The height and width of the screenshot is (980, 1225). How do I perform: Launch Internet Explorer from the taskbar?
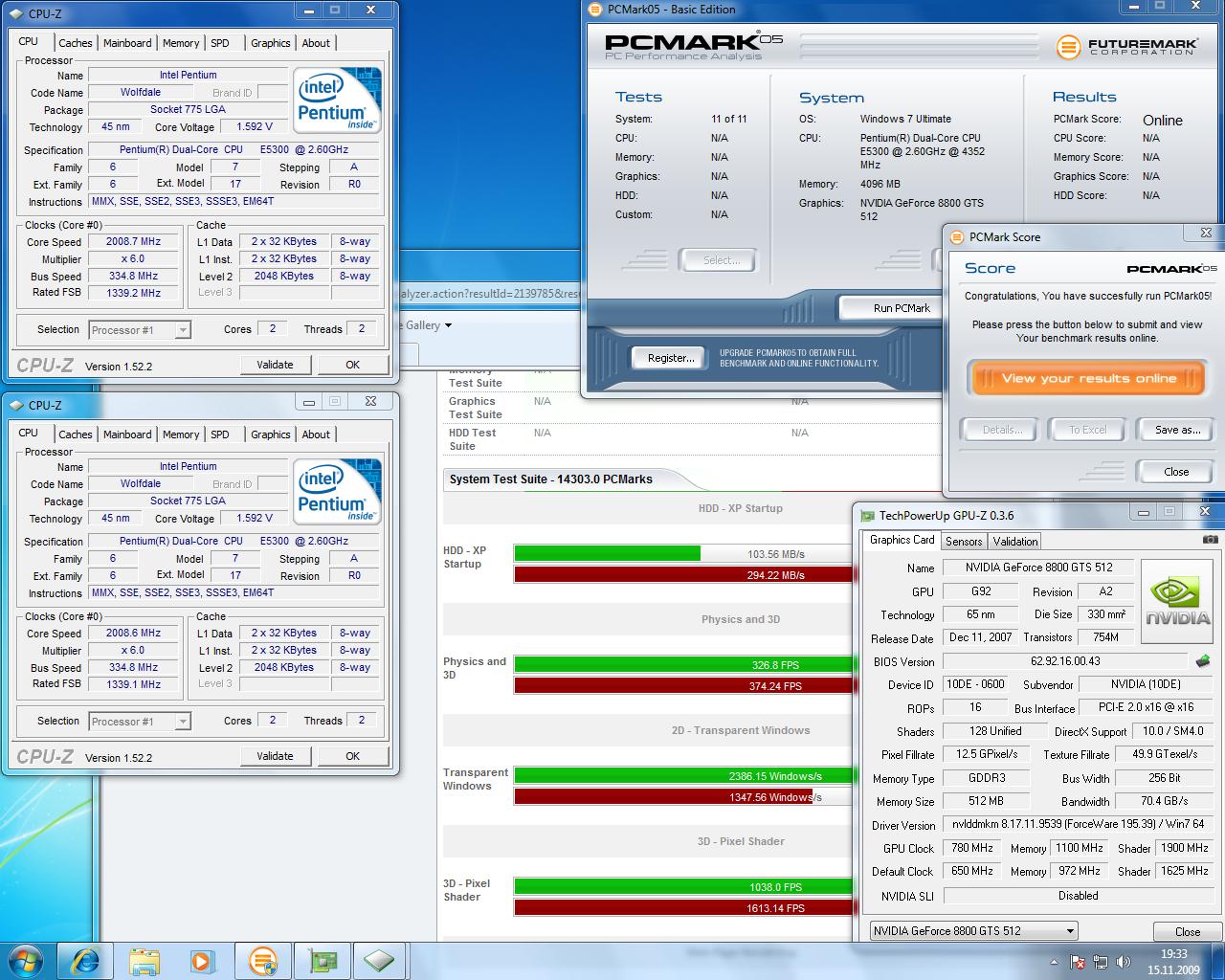pos(84,961)
